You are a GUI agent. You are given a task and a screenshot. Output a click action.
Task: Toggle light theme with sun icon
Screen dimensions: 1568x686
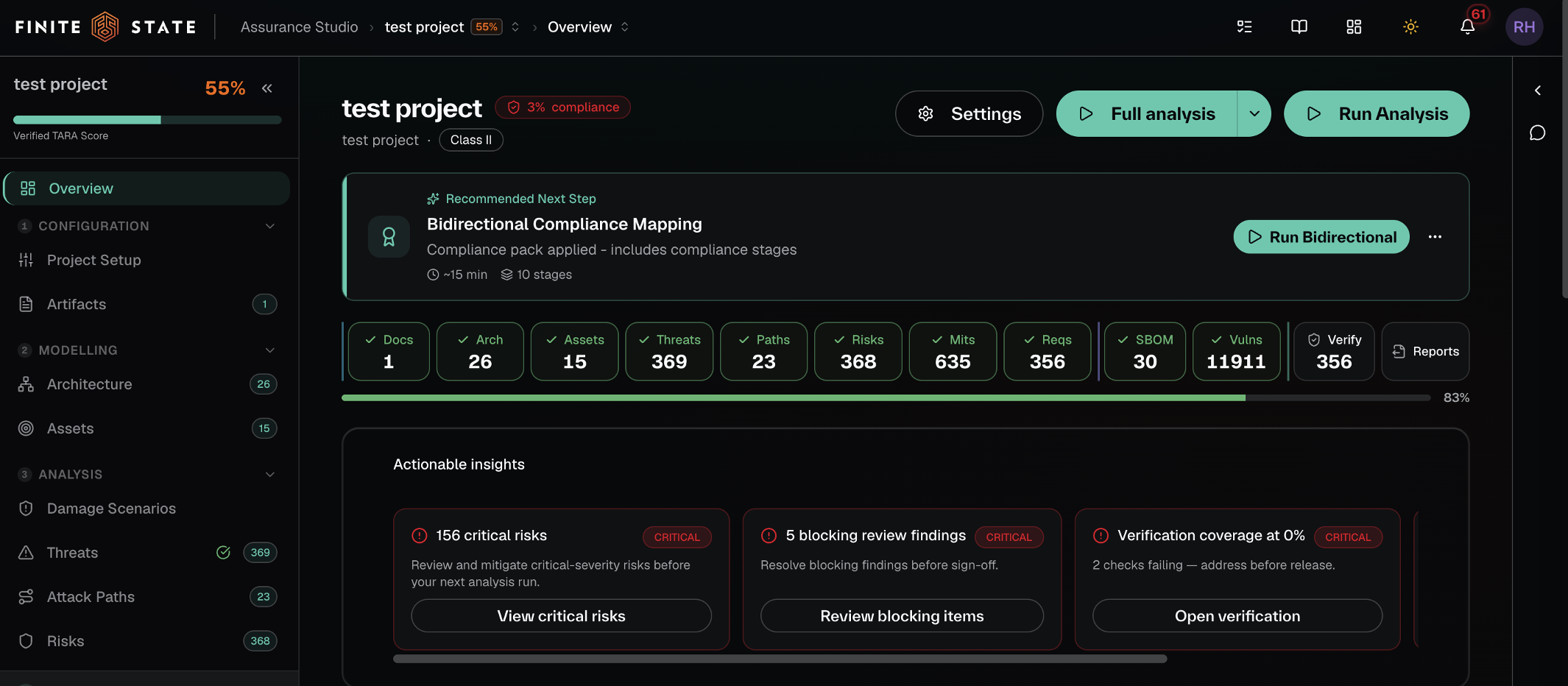point(1410,27)
